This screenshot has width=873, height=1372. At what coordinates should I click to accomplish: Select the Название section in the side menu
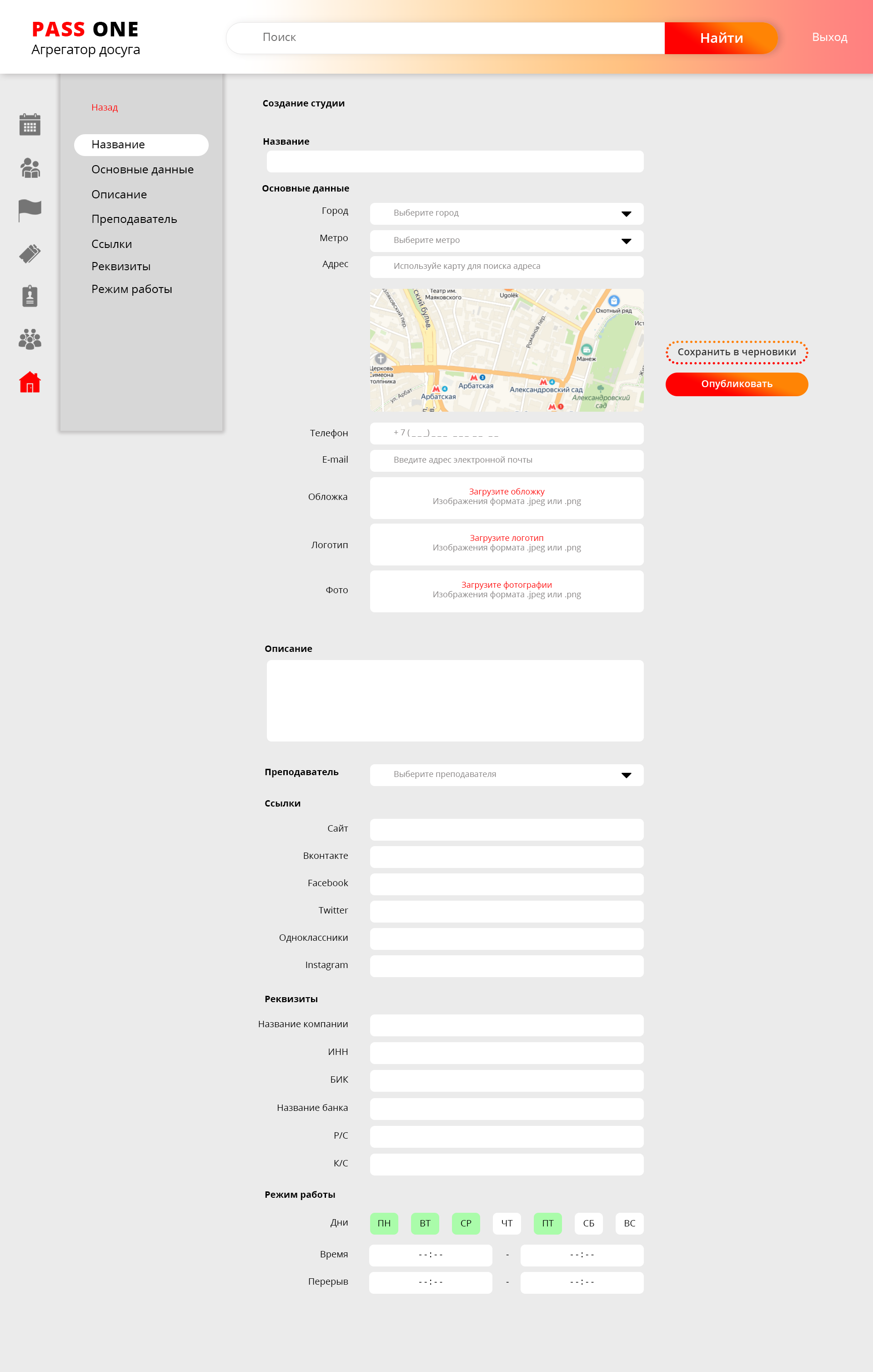pos(141,145)
